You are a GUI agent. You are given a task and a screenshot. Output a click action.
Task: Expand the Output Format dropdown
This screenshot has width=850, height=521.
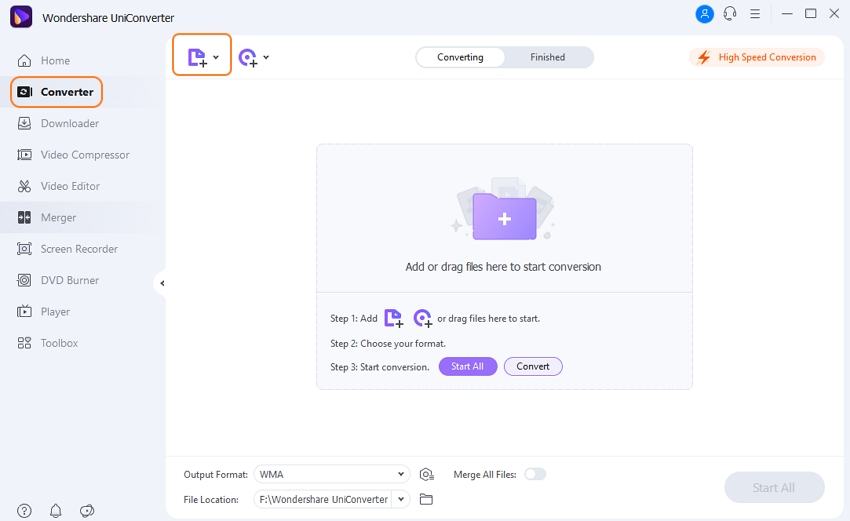click(401, 474)
